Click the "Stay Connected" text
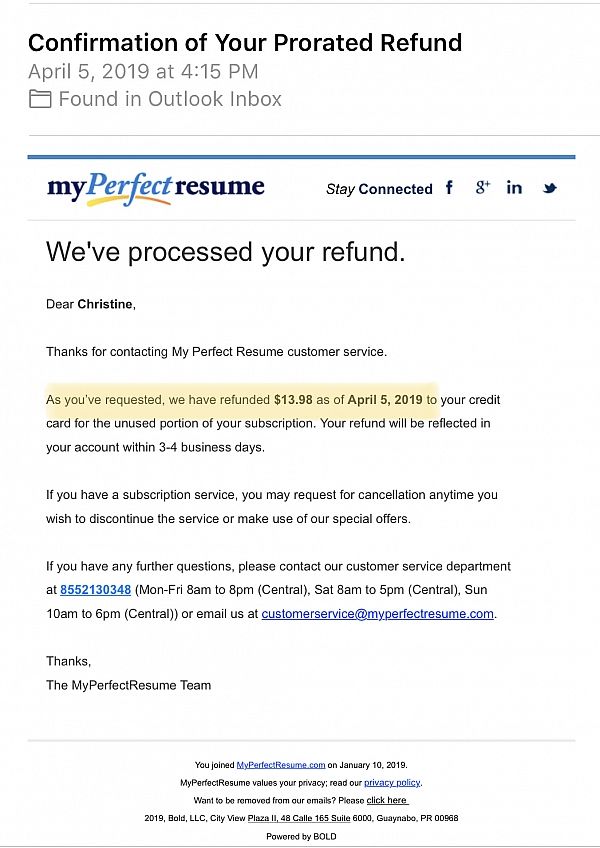Screen dimensions: 600x848 (x=379, y=189)
